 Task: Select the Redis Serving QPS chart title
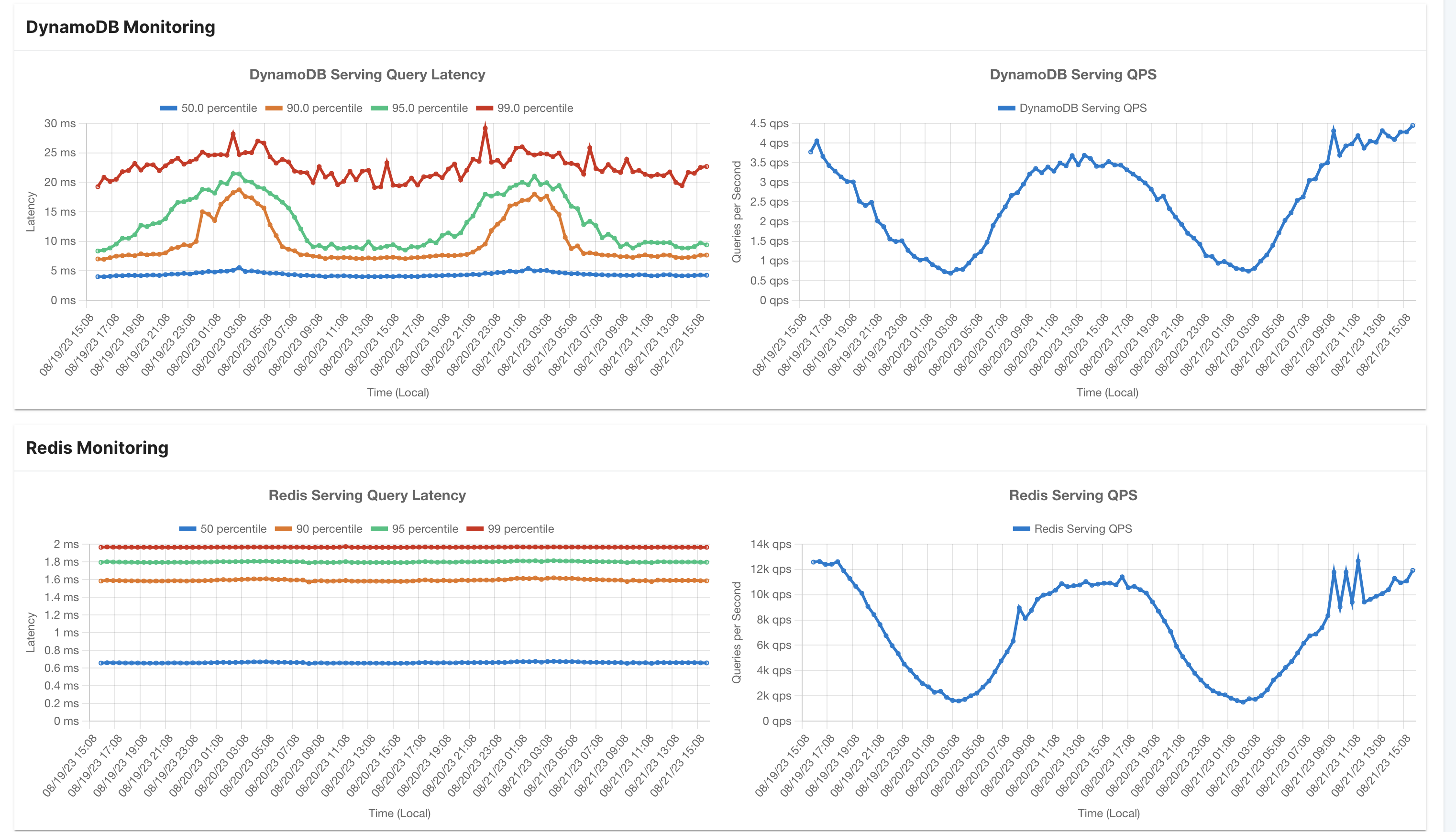[1073, 495]
